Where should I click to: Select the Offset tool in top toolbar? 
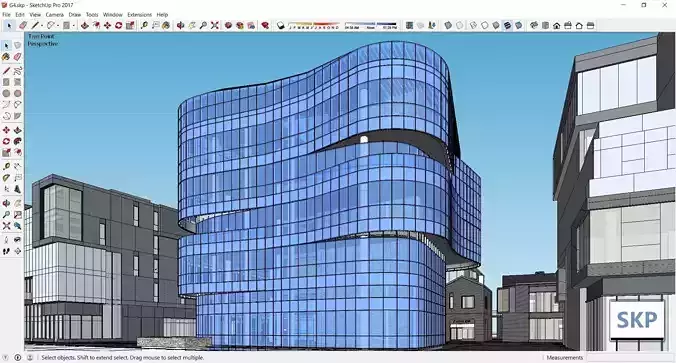[96, 26]
